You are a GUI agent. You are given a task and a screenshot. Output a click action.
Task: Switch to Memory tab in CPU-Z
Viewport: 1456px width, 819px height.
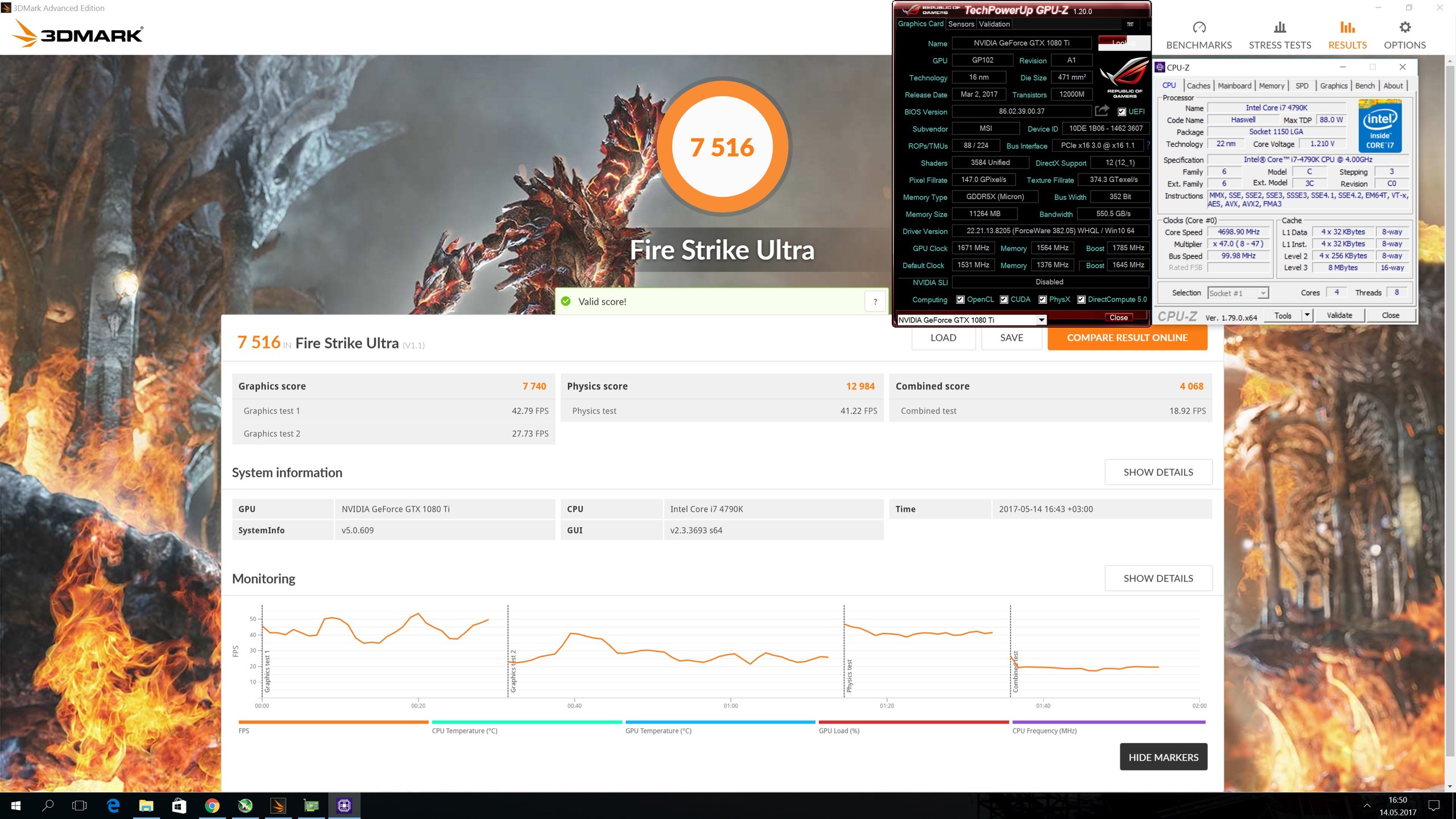[1272, 85]
